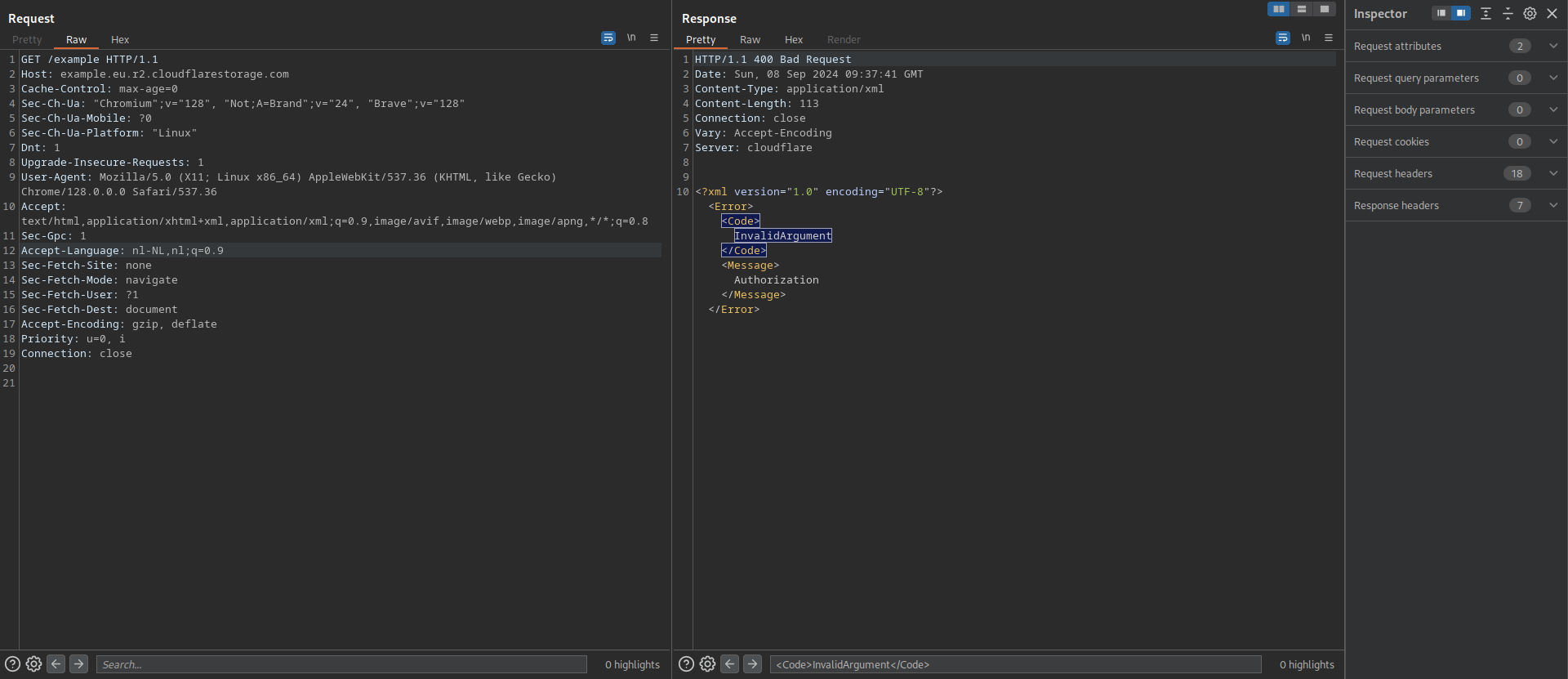Switch Response view to Render tab
The width and height of the screenshot is (1568, 679).
click(844, 39)
